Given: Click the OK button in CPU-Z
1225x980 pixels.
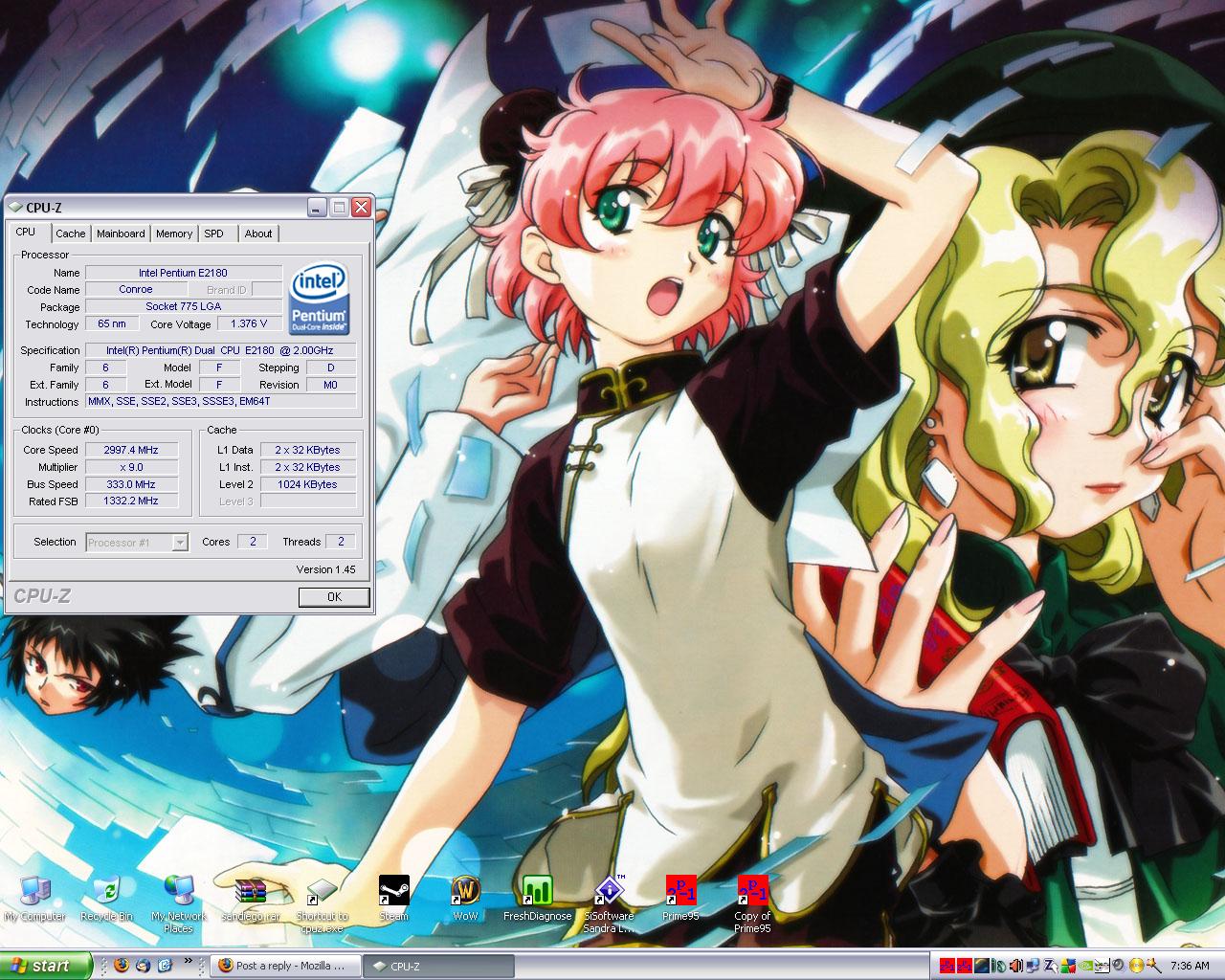Looking at the screenshot, I should point(334,596).
